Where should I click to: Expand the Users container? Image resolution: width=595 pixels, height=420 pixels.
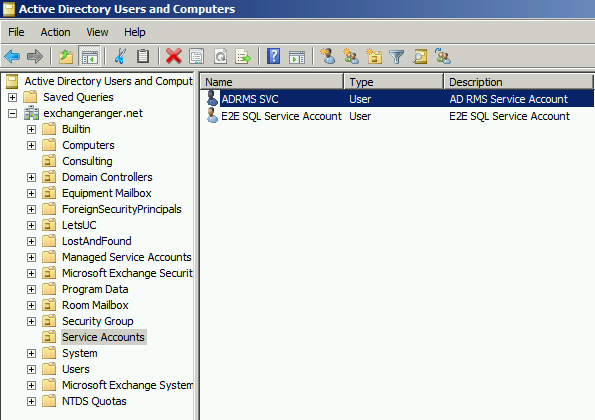[31, 369]
